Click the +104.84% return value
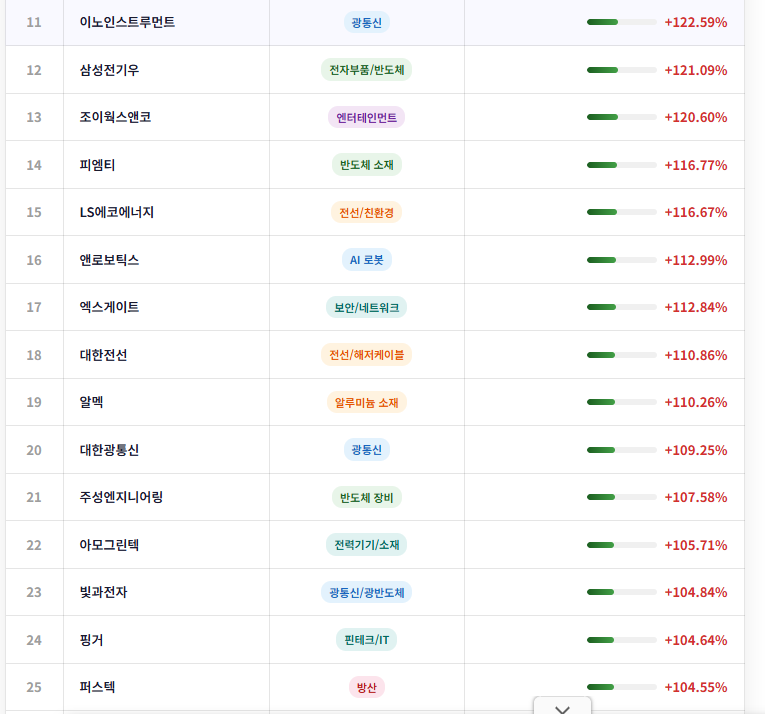The image size is (765, 714). (696, 592)
